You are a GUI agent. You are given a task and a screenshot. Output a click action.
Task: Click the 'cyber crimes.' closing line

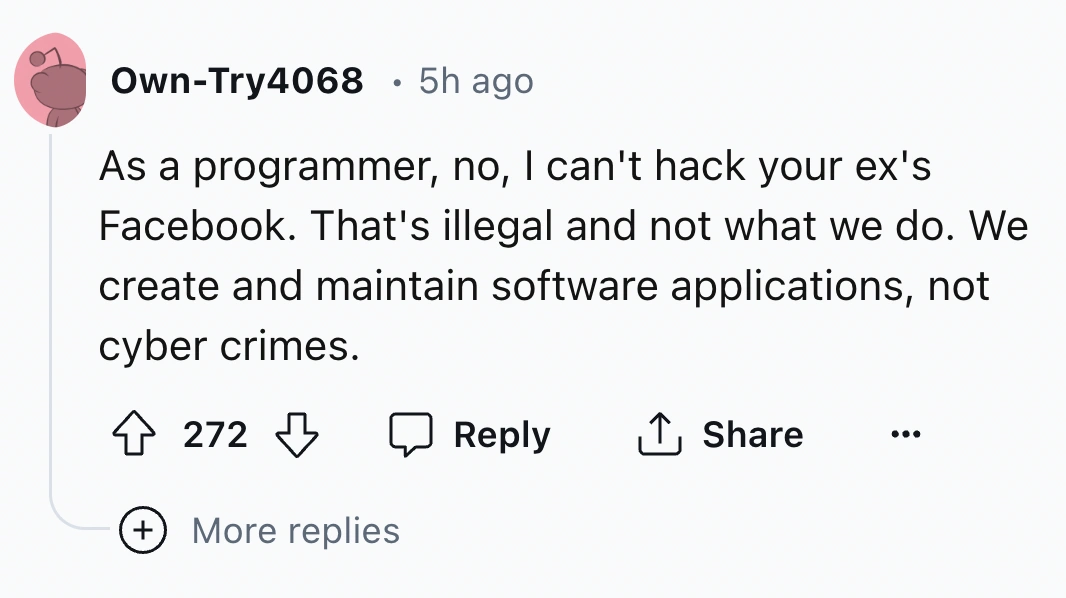229,347
